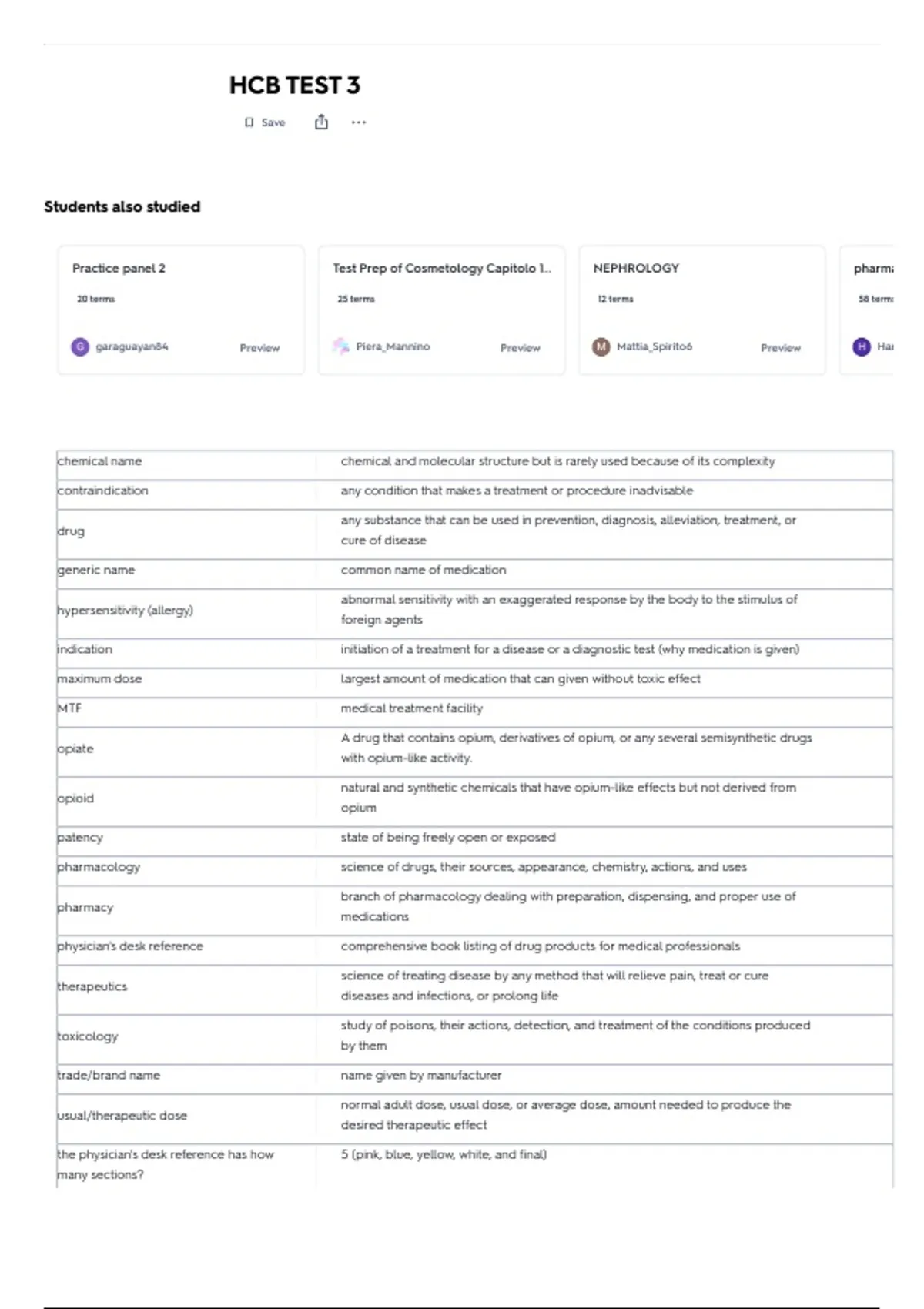The image size is (924, 1309).
Task: Click garaguayan84's purple avatar
Action: pyautogui.click(x=80, y=346)
